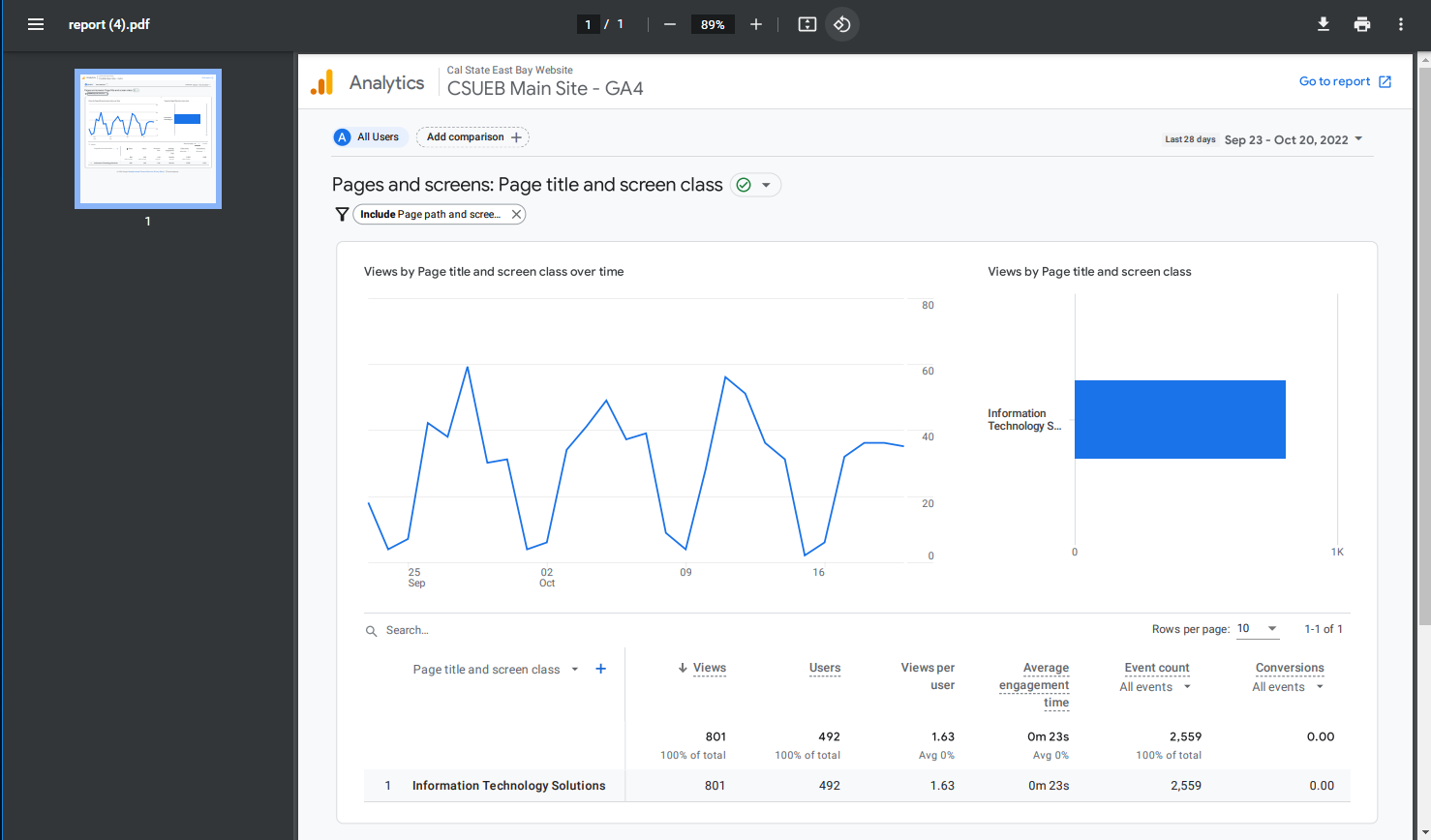Viewport: 1431px width, 840px height.
Task: Click the Conversions column header
Action: [1290, 668]
